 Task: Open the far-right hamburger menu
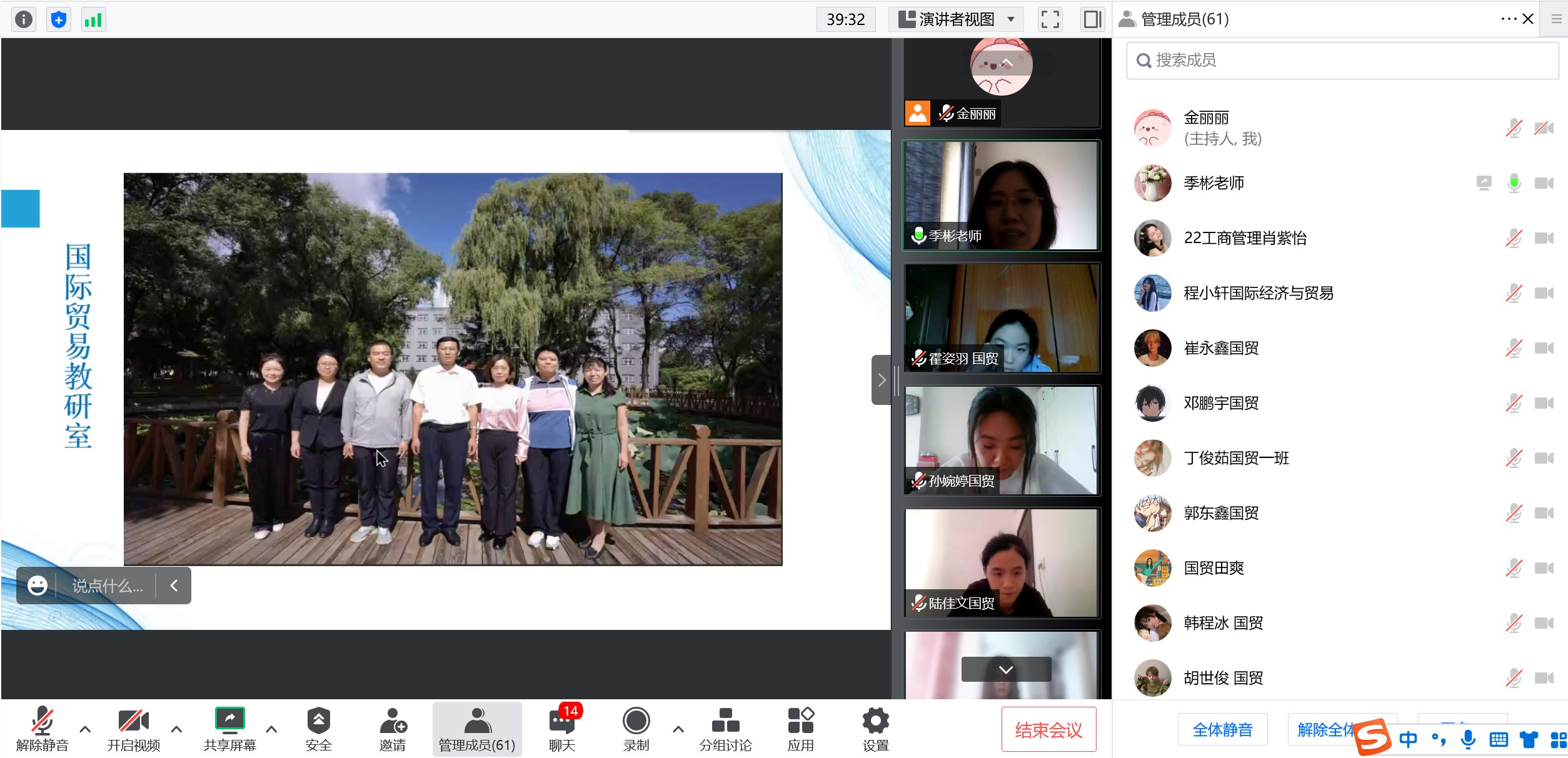[1557, 19]
